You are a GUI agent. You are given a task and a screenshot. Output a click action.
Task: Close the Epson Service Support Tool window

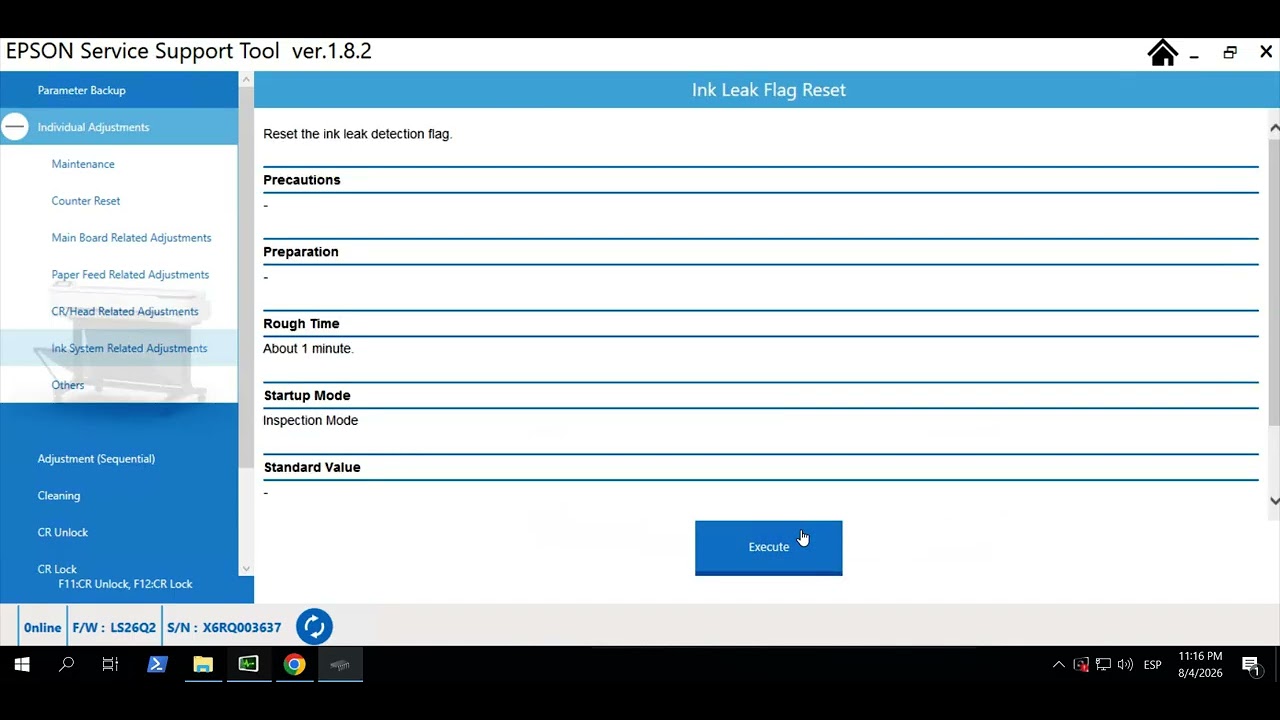(x=1265, y=53)
